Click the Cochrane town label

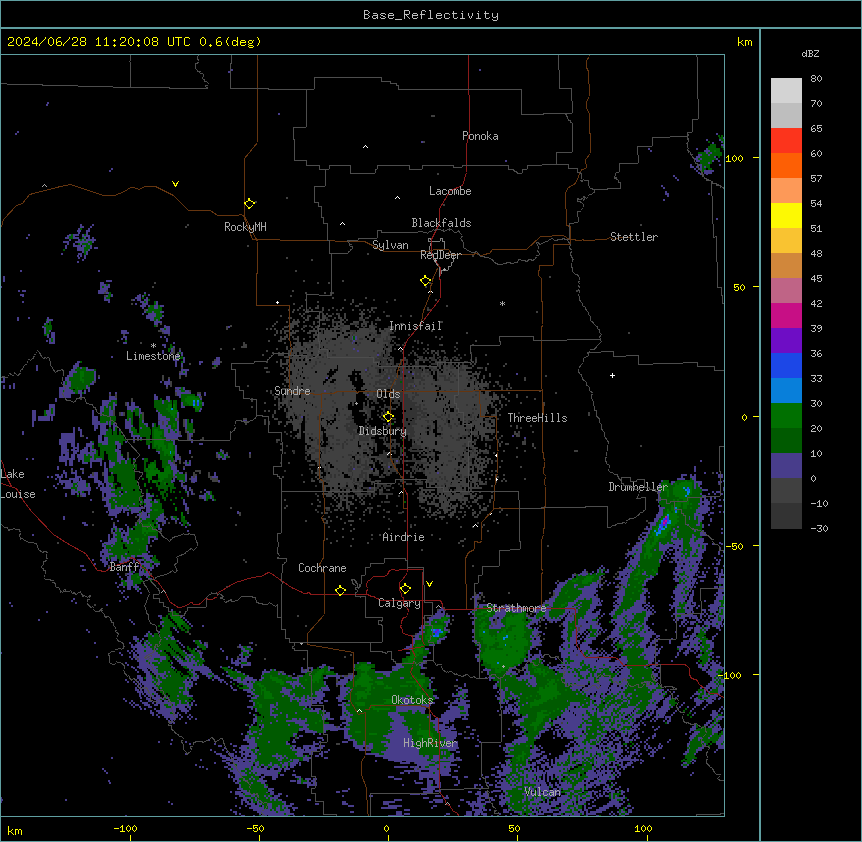[322, 568]
